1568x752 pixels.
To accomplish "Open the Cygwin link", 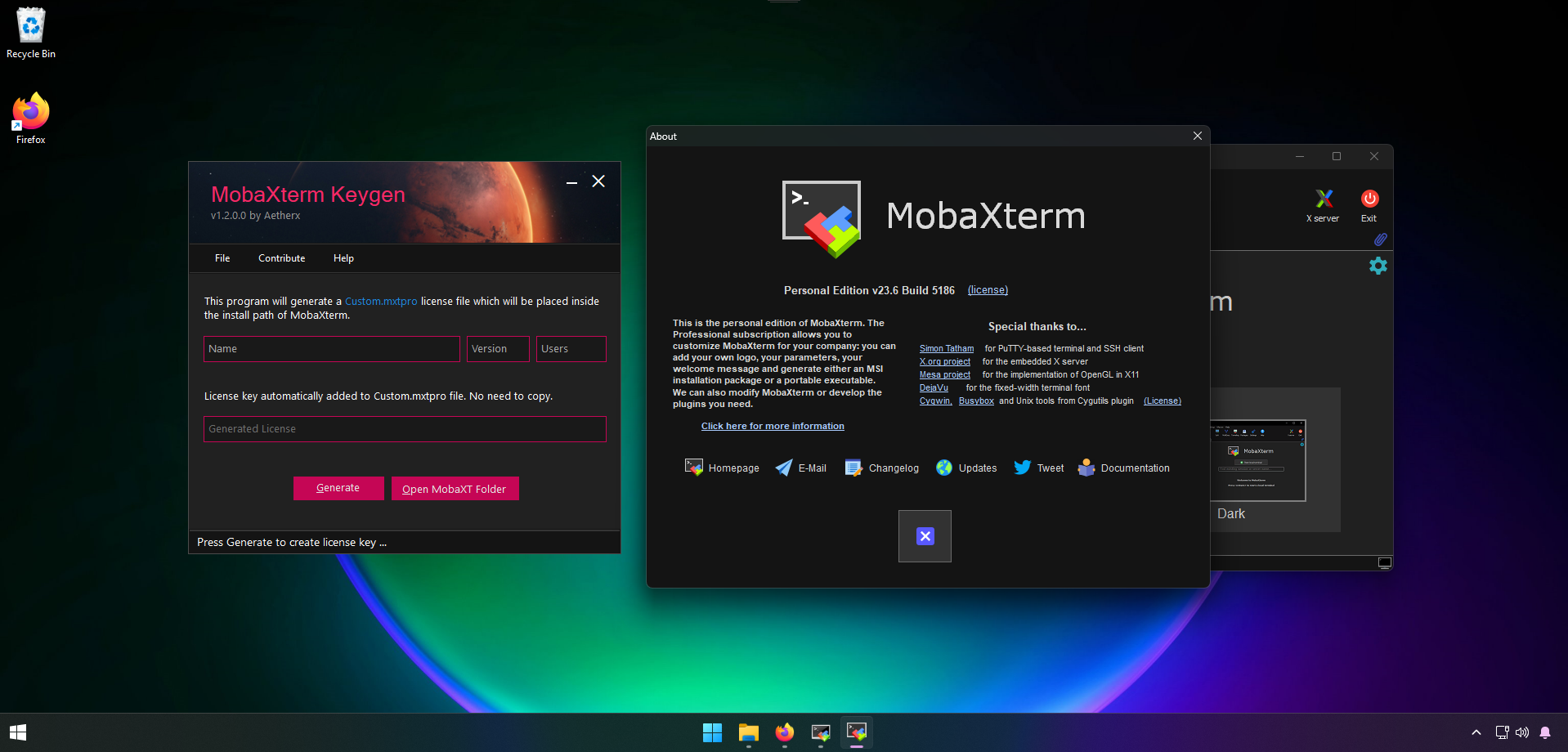I will [936, 401].
